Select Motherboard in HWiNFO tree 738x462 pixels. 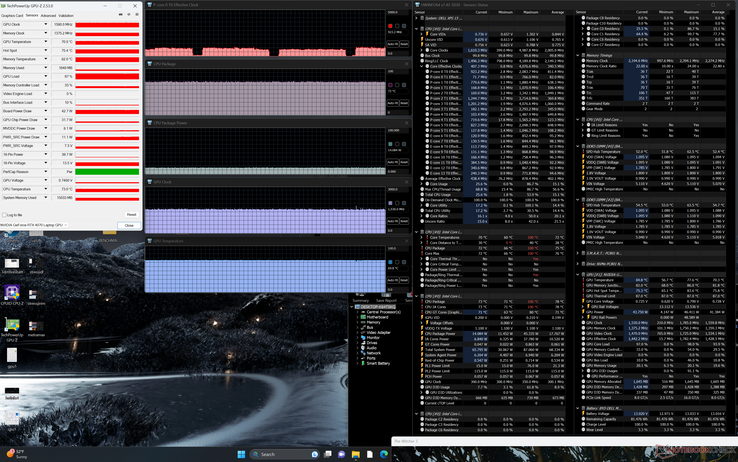coord(379,317)
